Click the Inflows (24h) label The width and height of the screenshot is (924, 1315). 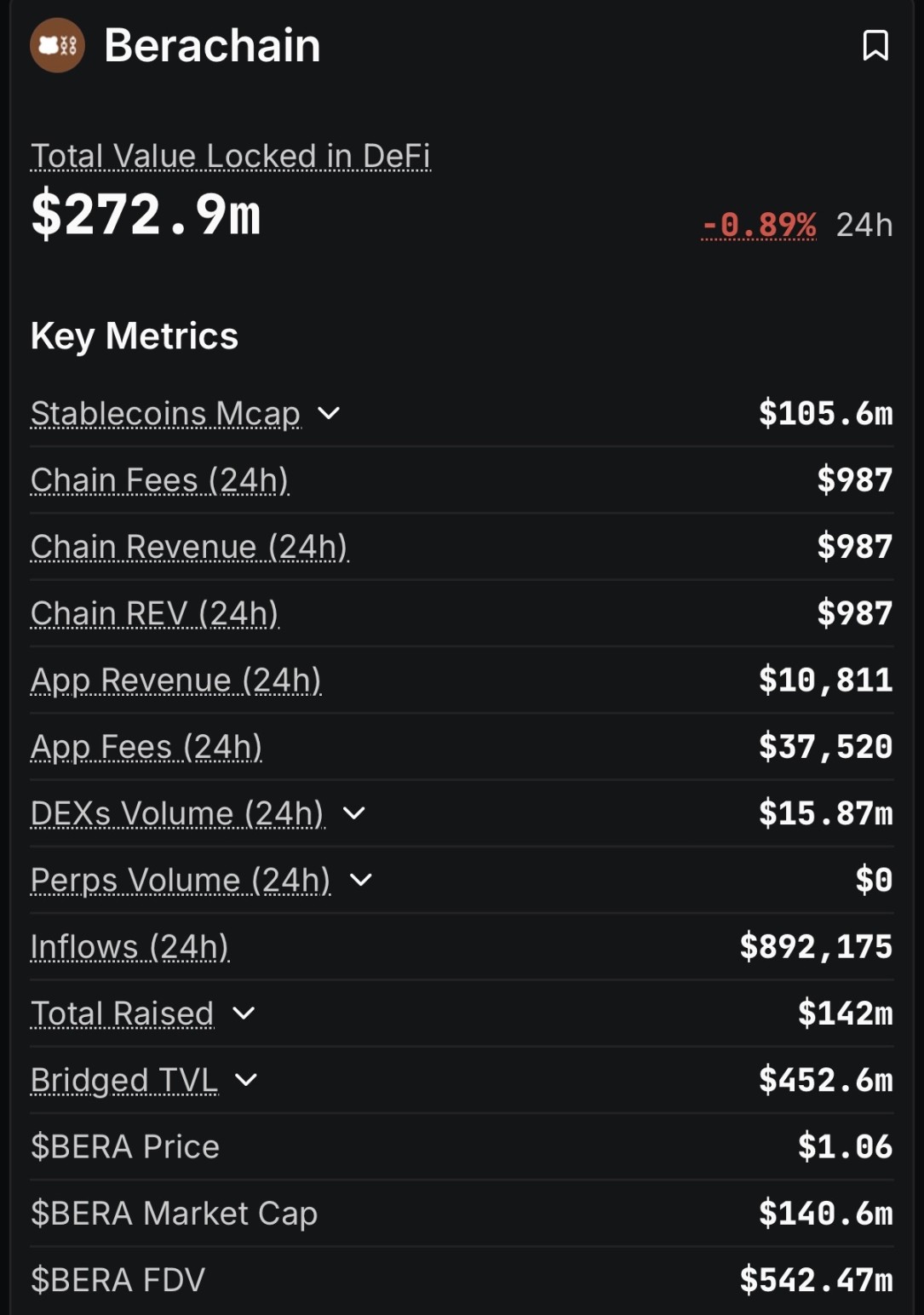pyautogui.click(x=129, y=947)
